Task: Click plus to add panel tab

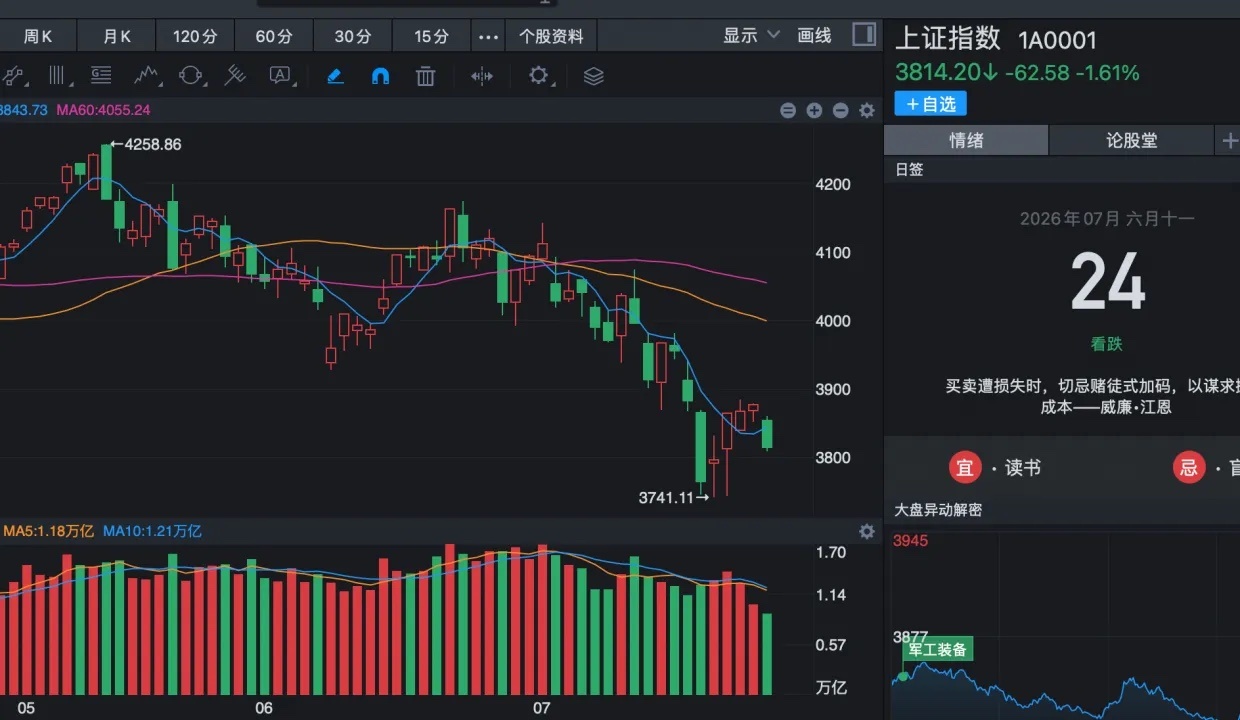Action: click(1229, 141)
